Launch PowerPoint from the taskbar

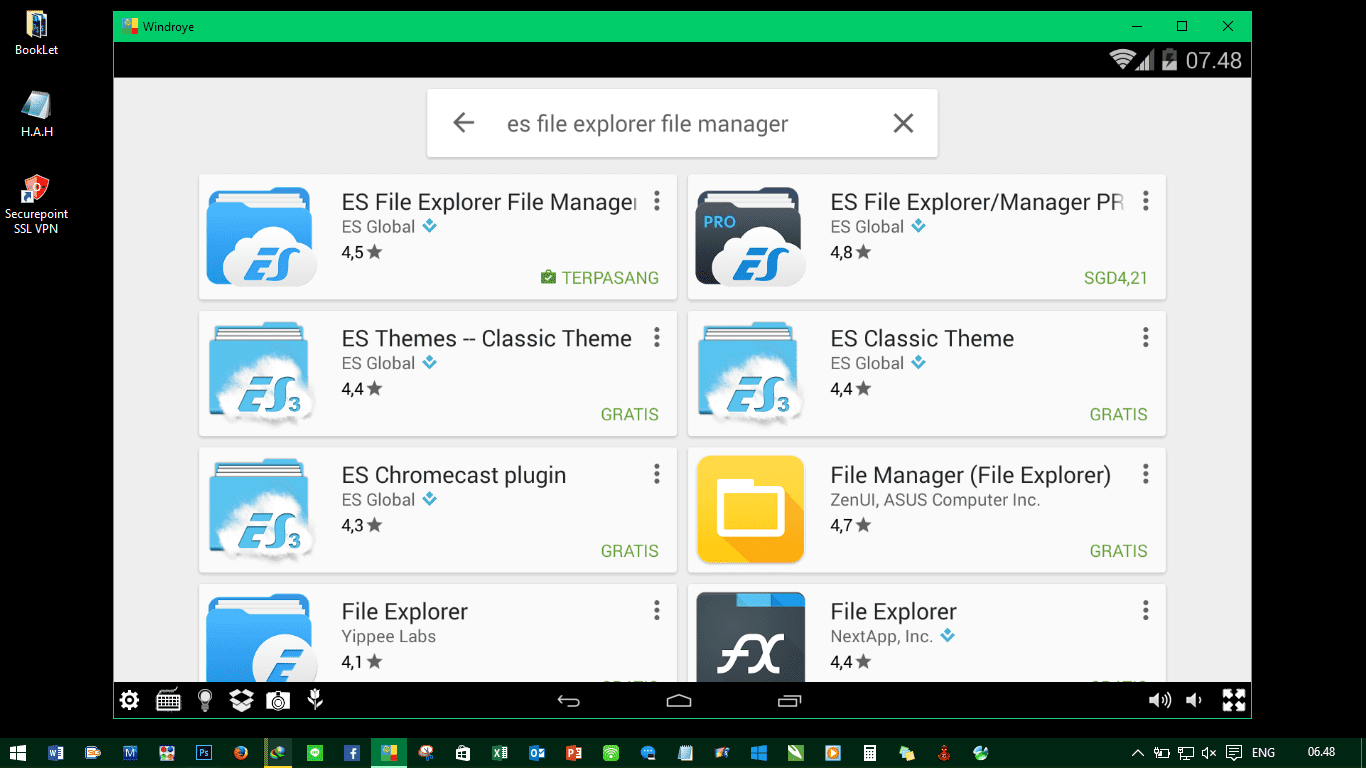574,752
